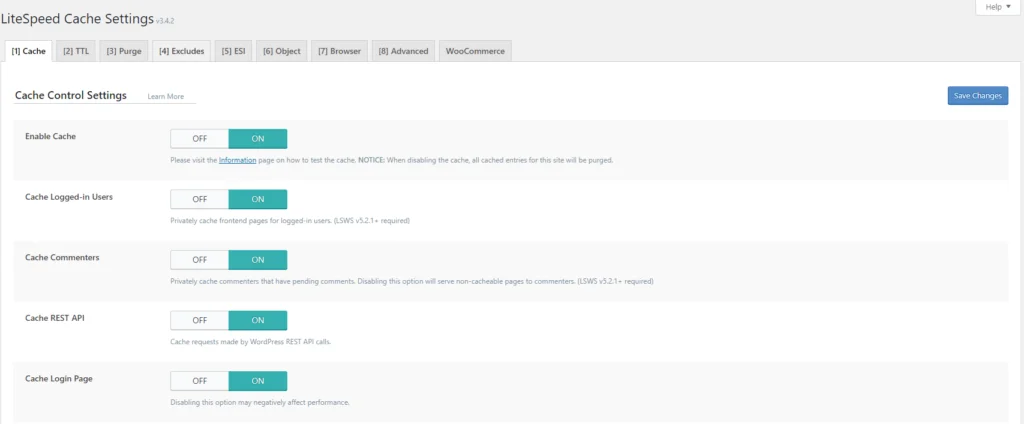Click the Enable Cache label
The height and width of the screenshot is (424, 1024).
click(x=50, y=137)
